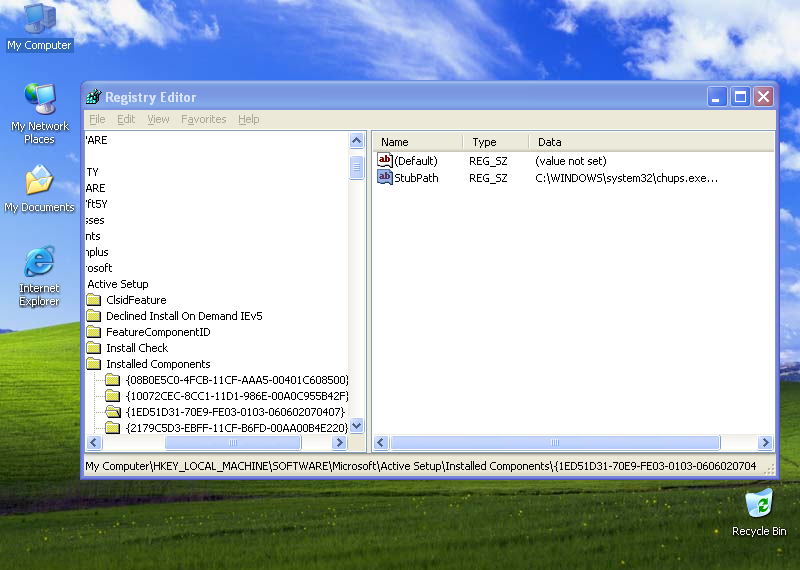Close the Registry Editor window
Image resolution: width=800 pixels, height=570 pixels.
[764, 96]
